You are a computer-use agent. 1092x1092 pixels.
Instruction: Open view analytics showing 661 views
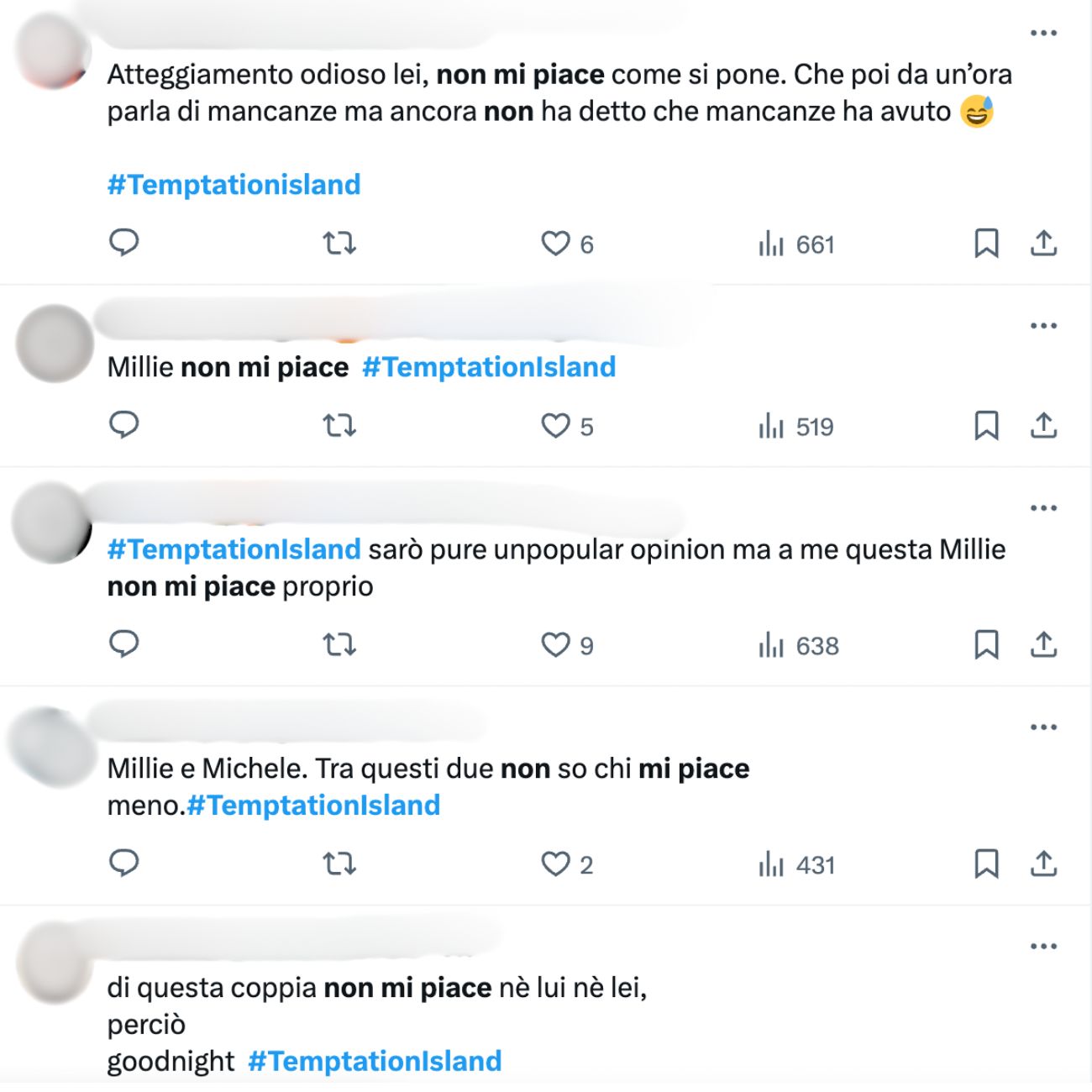coord(794,244)
